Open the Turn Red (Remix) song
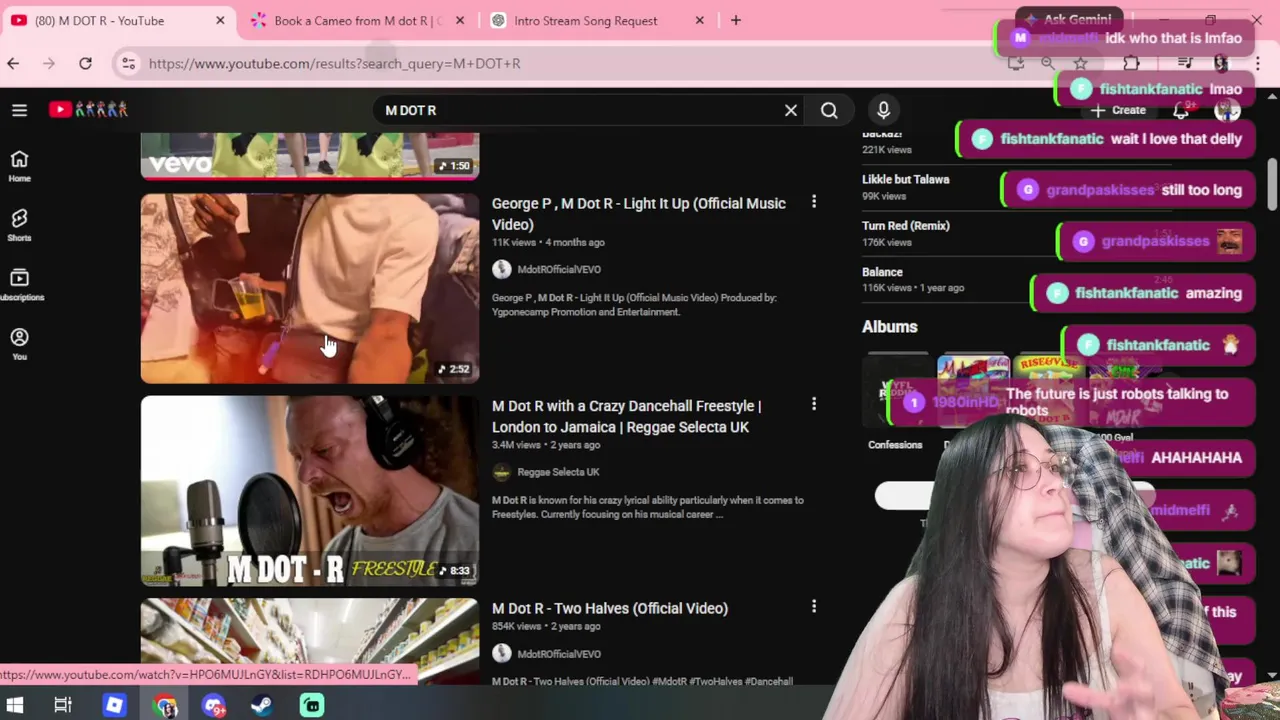1280x720 pixels. (905, 225)
